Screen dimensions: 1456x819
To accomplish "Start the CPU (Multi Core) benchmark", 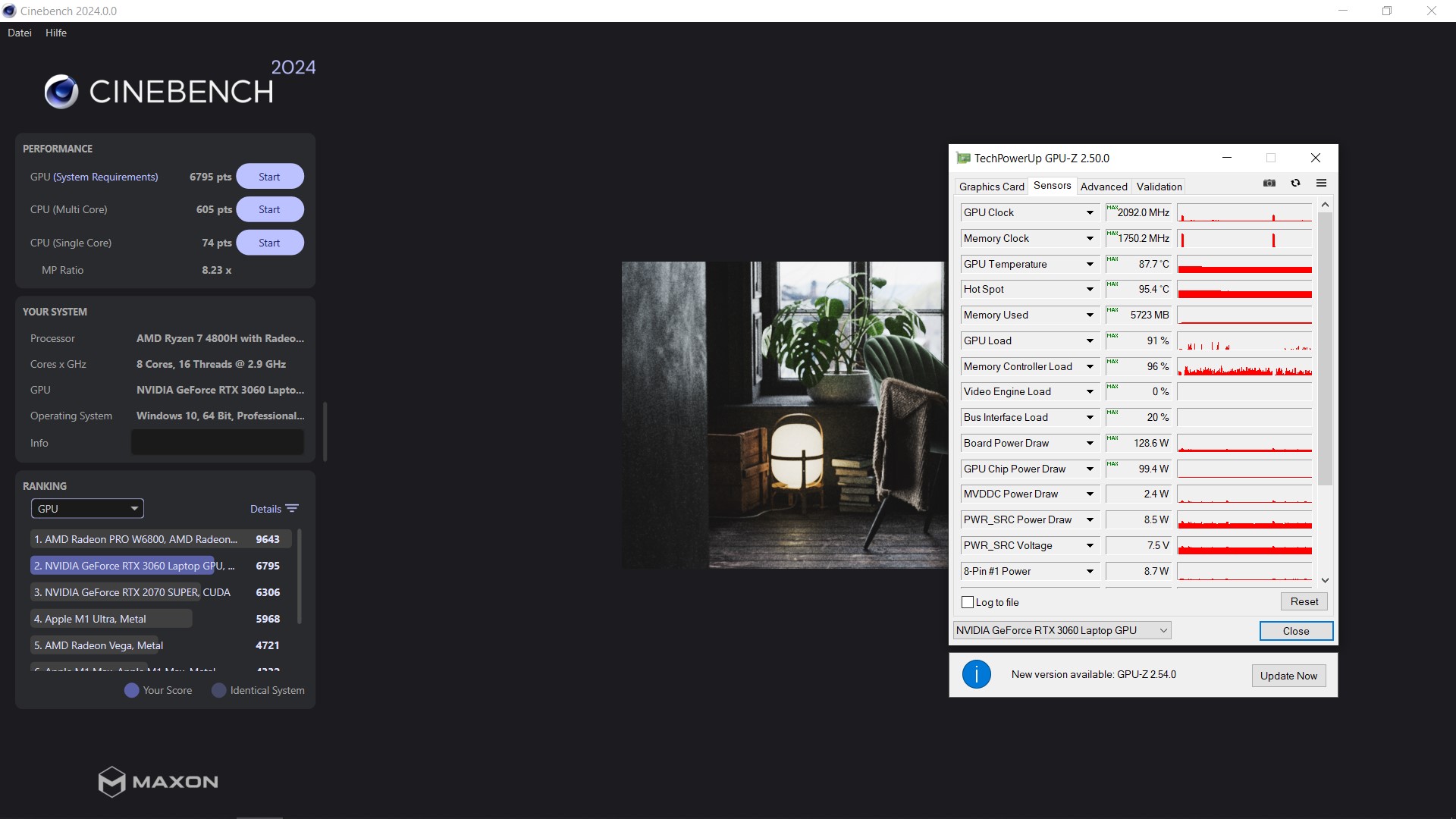I will point(269,209).
